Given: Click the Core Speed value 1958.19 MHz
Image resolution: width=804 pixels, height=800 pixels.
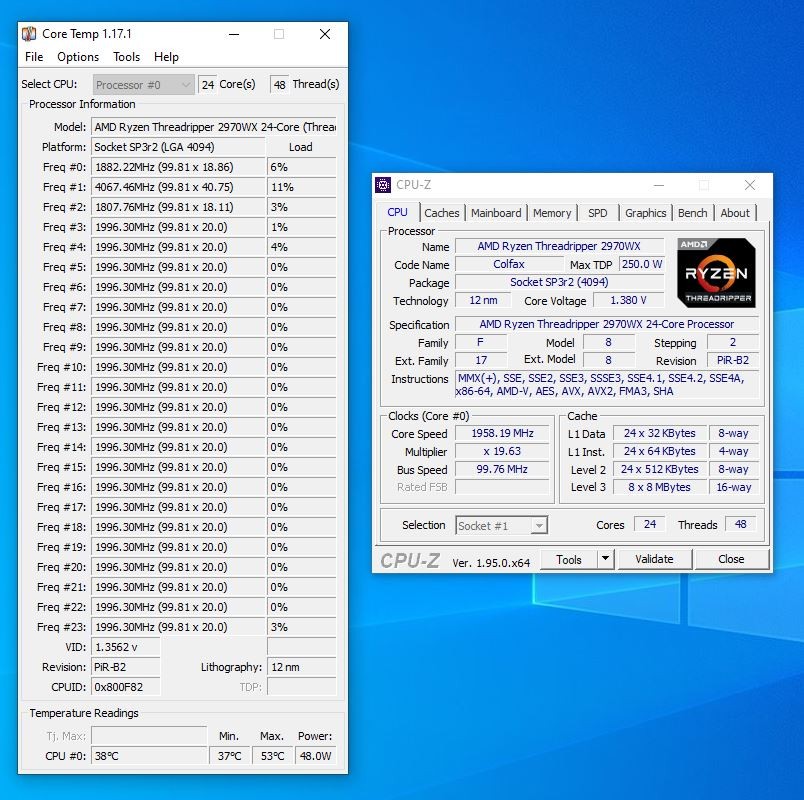Looking at the screenshot, I should pyautogui.click(x=502, y=433).
